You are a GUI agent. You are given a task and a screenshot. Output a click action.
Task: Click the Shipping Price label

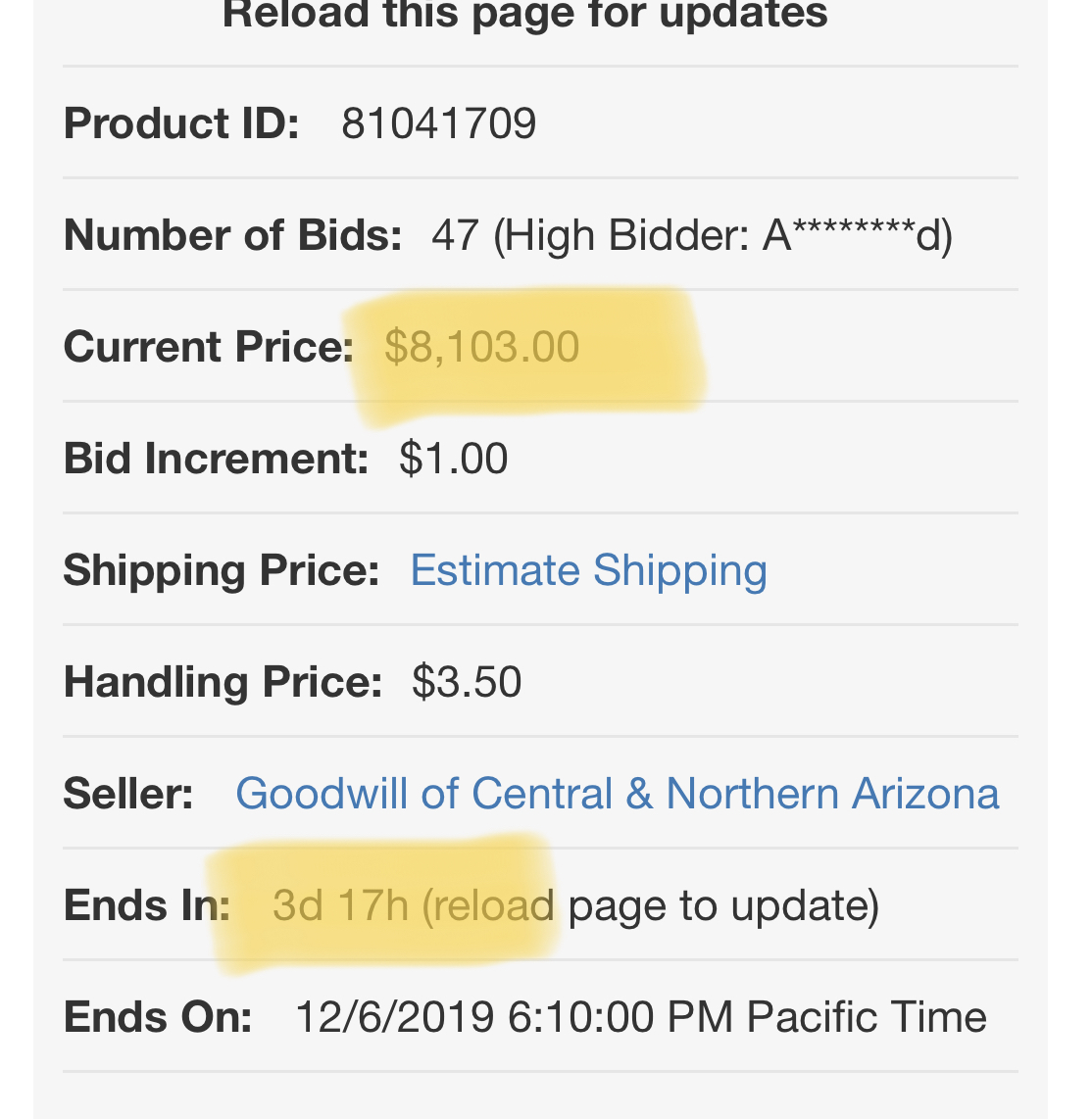point(221,570)
